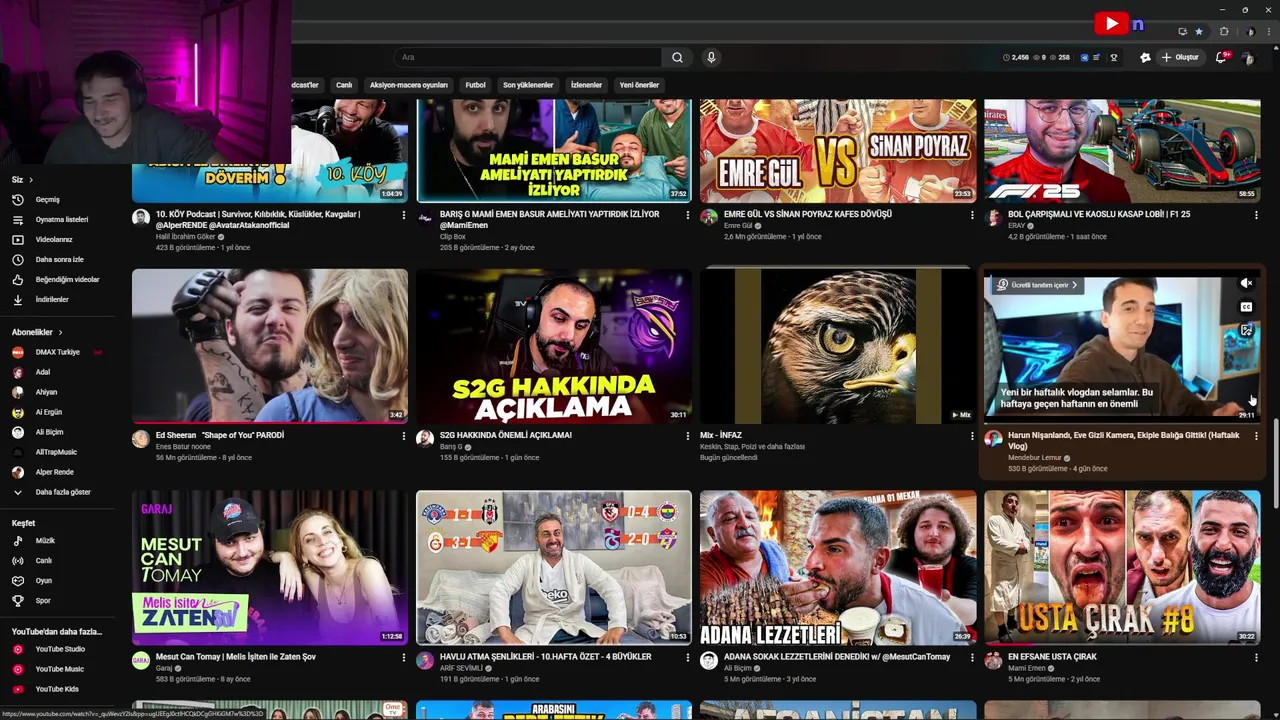This screenshot has width=1280, height=720.
Task: Open options for EN EFSANE USTA ÇIRAK
Action: [1256, 658]
